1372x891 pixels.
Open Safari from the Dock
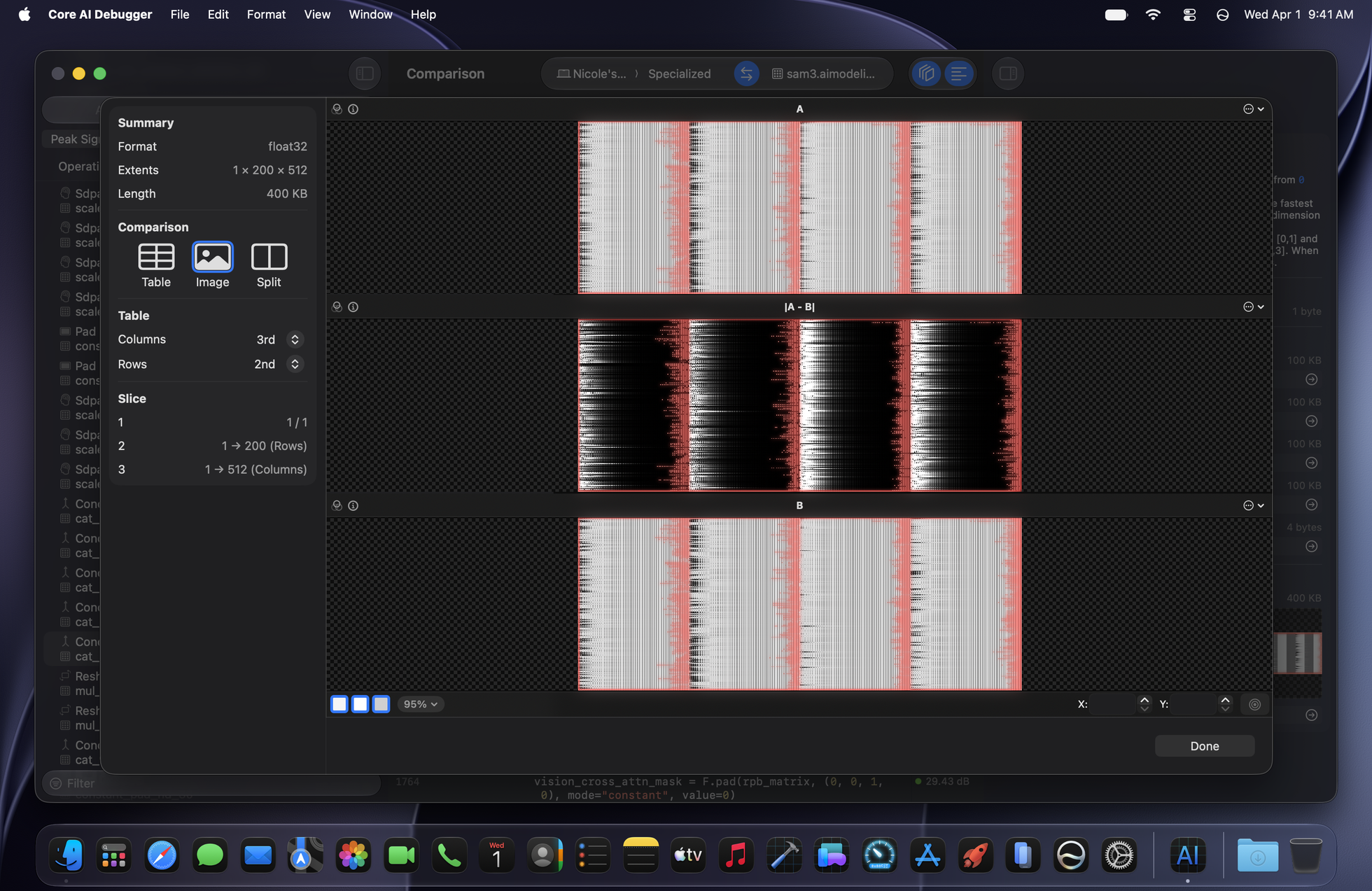162,855
